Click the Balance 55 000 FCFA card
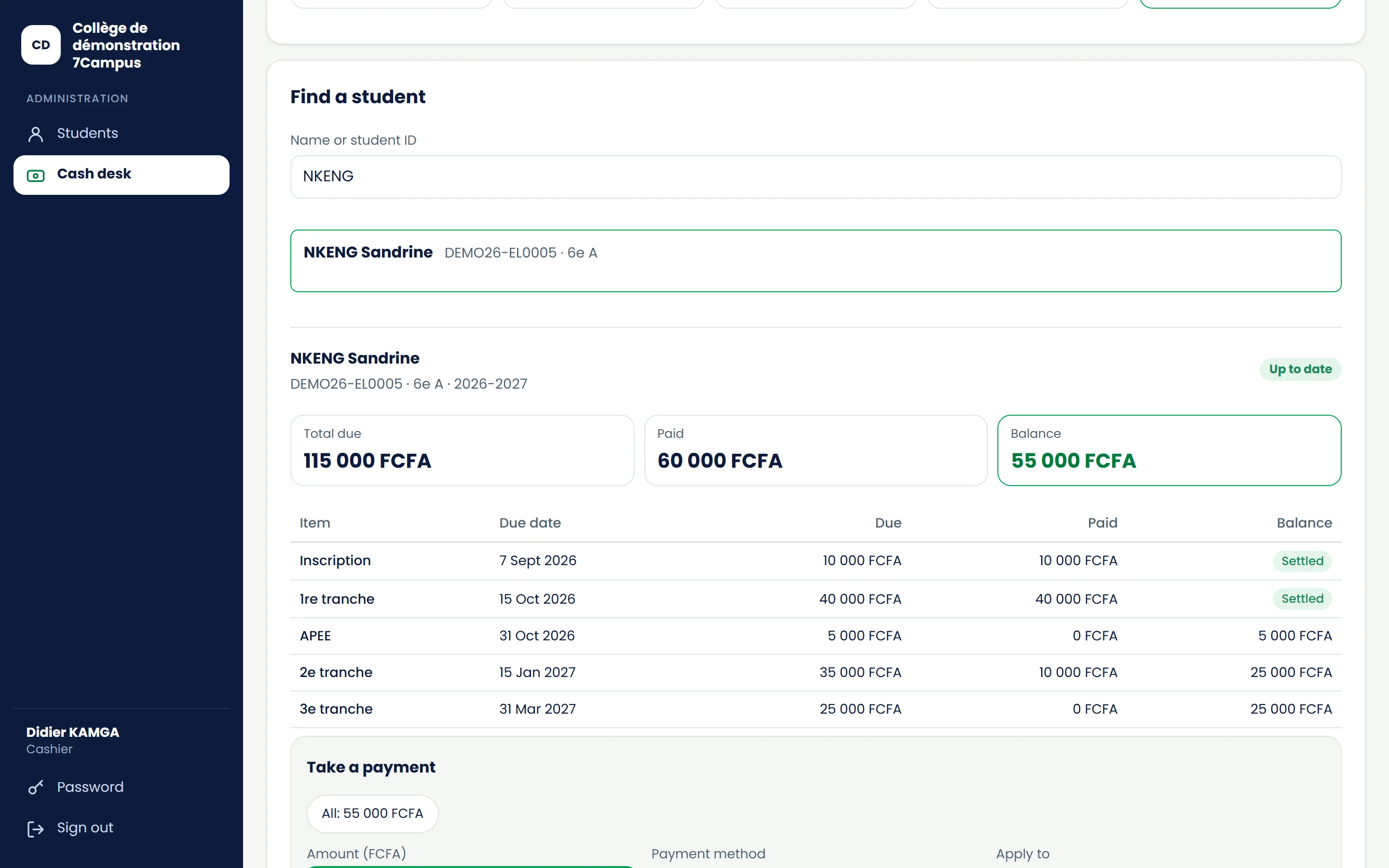This screenshot has height=868, width=1389. (1169, 450)
